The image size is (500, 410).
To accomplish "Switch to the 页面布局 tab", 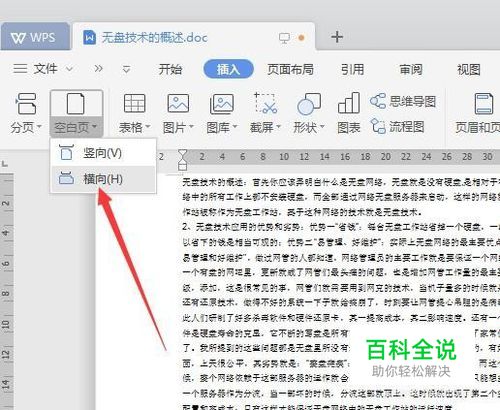I will pyautogui.click(x=290, y=69).
